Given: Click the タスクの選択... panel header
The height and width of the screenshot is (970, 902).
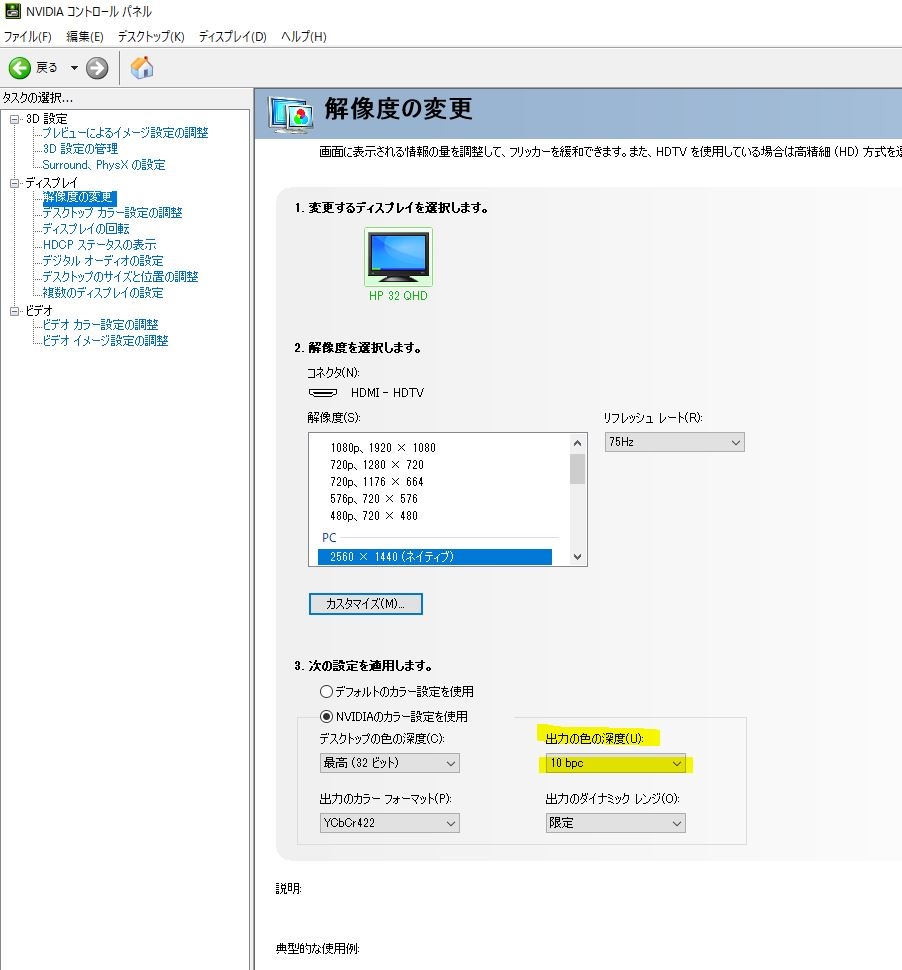Looking at the screenshot, I should (38, 98).
